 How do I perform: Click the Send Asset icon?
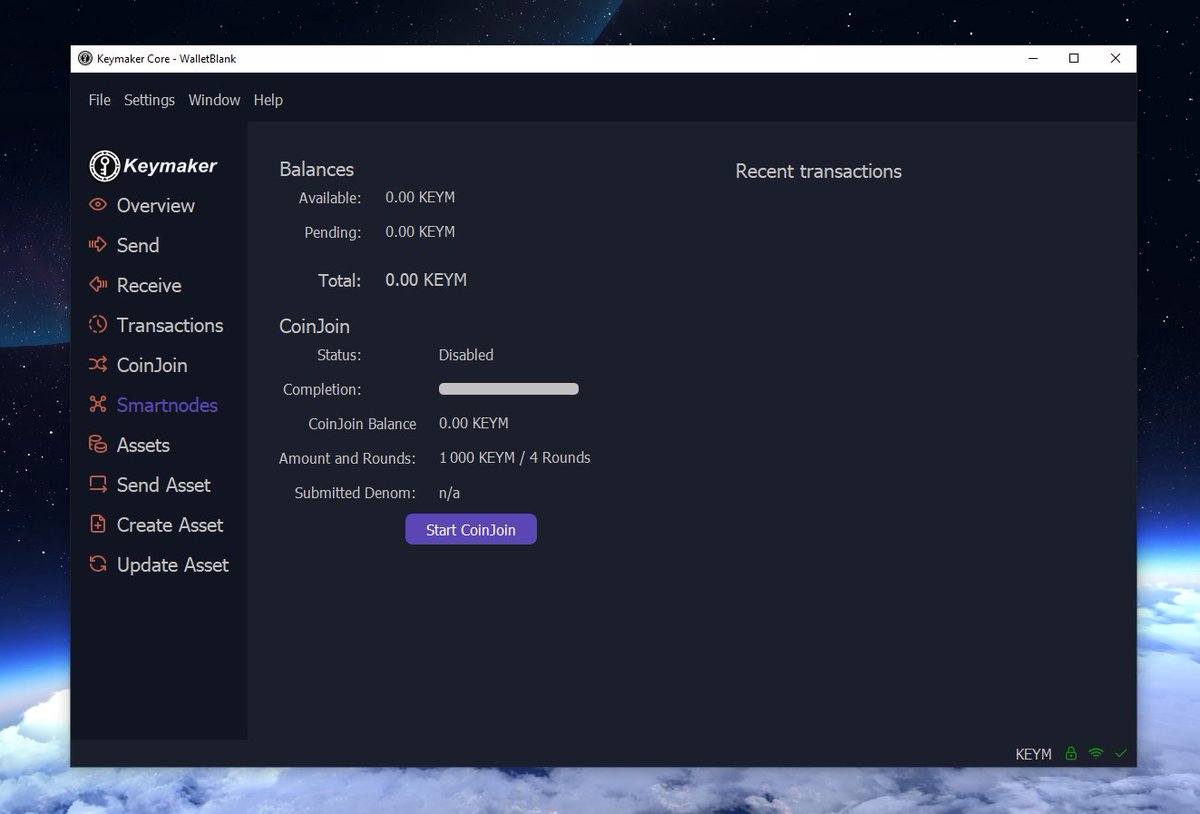click(x=98, y=485)
